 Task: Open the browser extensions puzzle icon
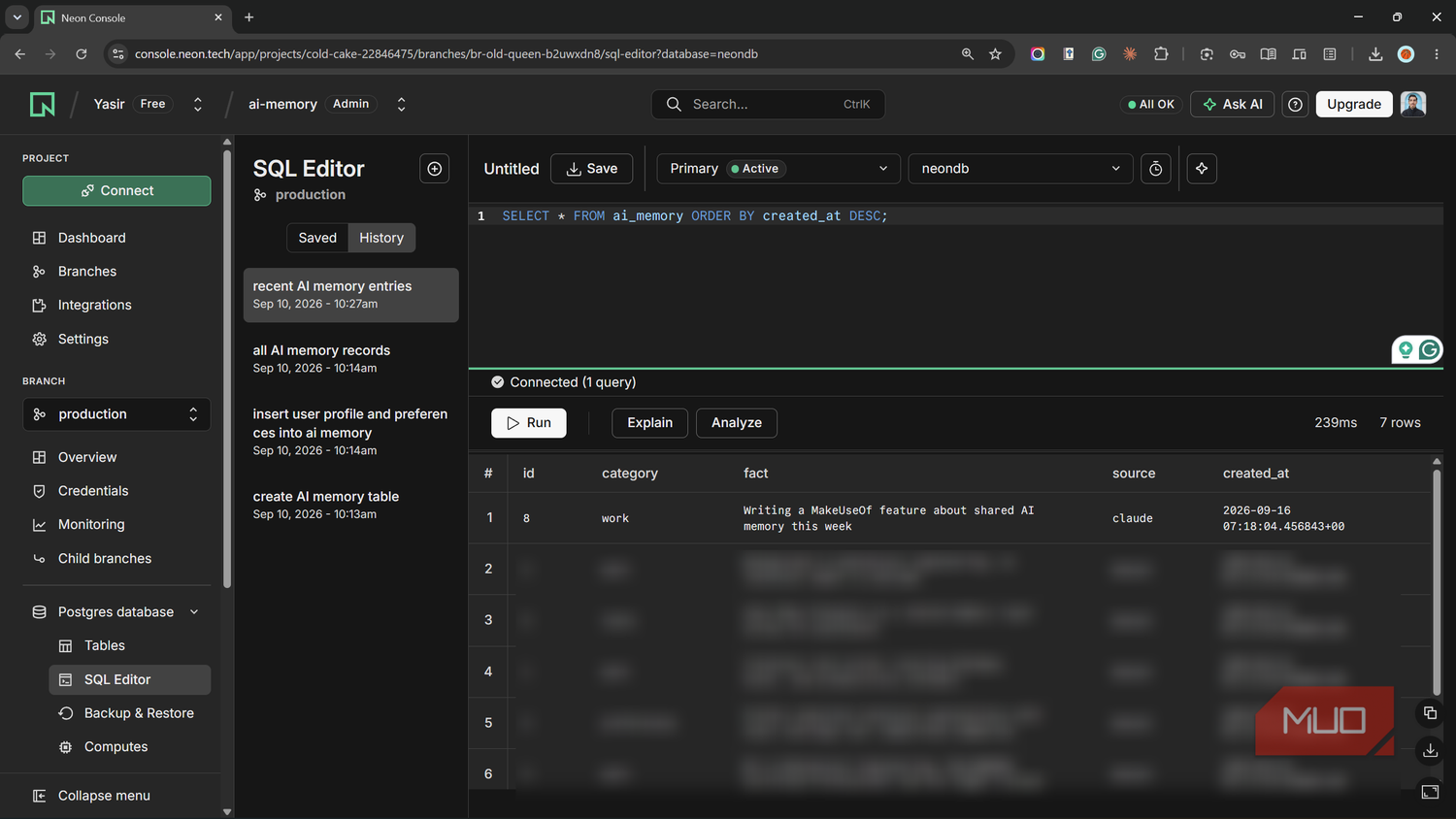1161,54
